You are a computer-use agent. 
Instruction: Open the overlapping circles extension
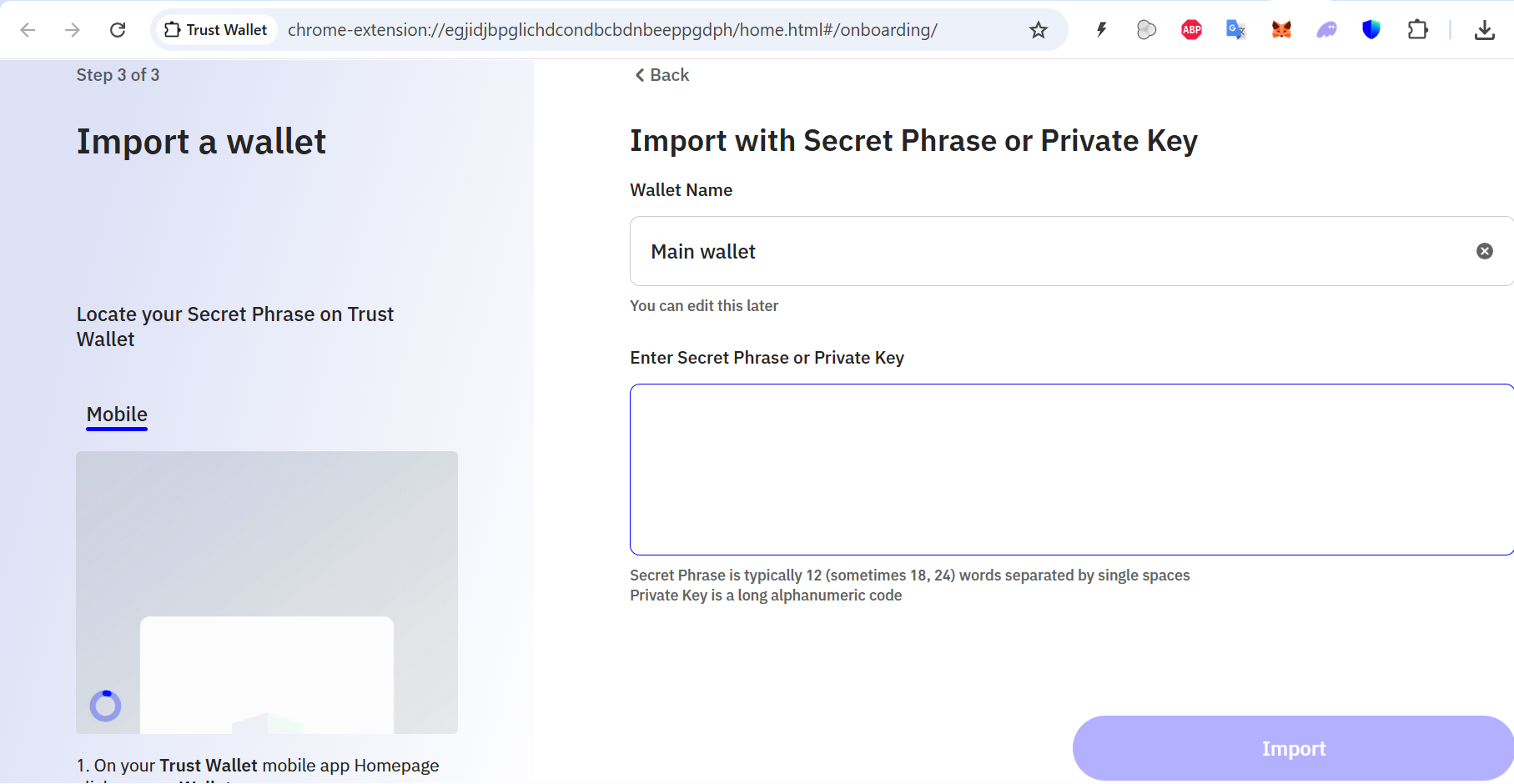[x=1146, y=30]
